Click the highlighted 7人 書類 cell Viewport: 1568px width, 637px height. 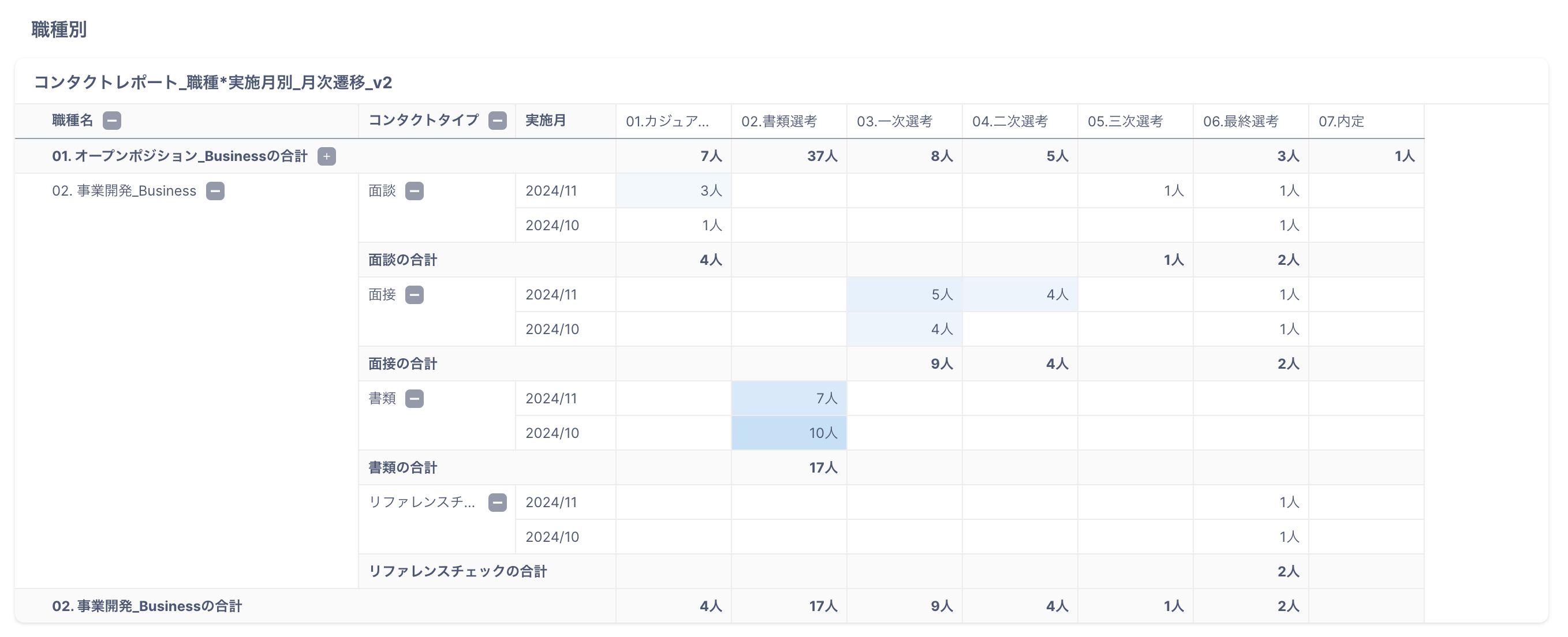tap(789, 399)
